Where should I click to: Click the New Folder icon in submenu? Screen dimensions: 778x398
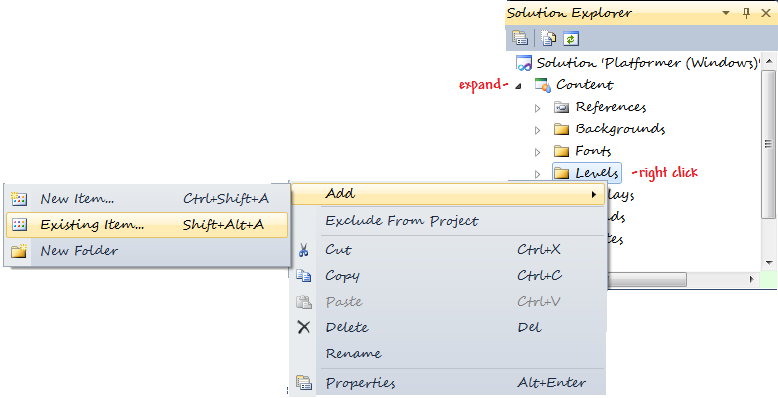tap(19, 251)
